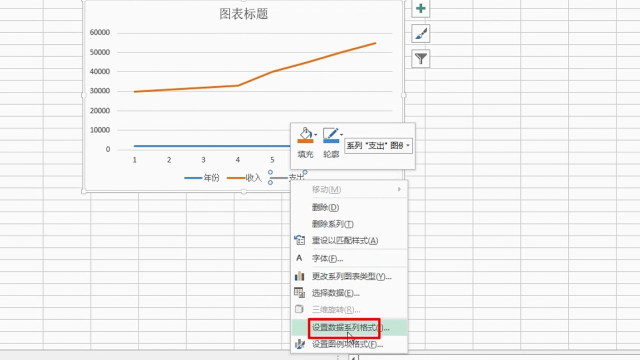Select the 年份 legend entry
This screenshot has width=640, height=360.
point(202,178)
